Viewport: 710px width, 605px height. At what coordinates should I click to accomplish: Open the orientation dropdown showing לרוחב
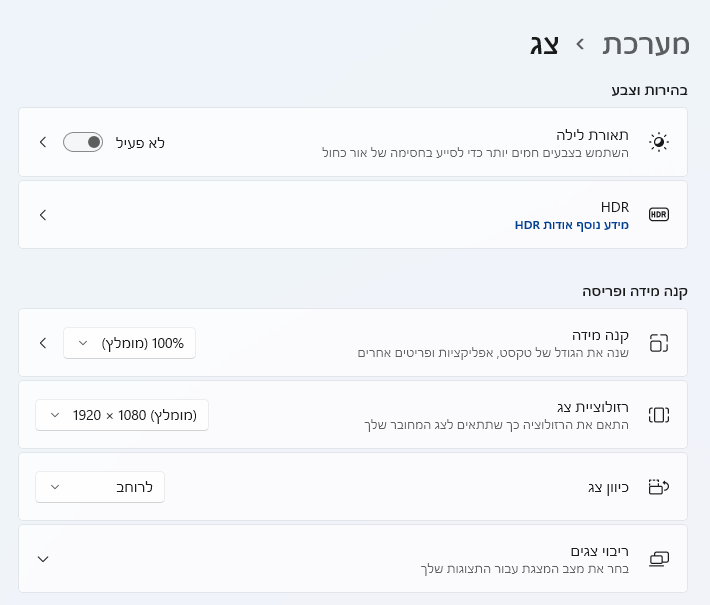point(100,486)
